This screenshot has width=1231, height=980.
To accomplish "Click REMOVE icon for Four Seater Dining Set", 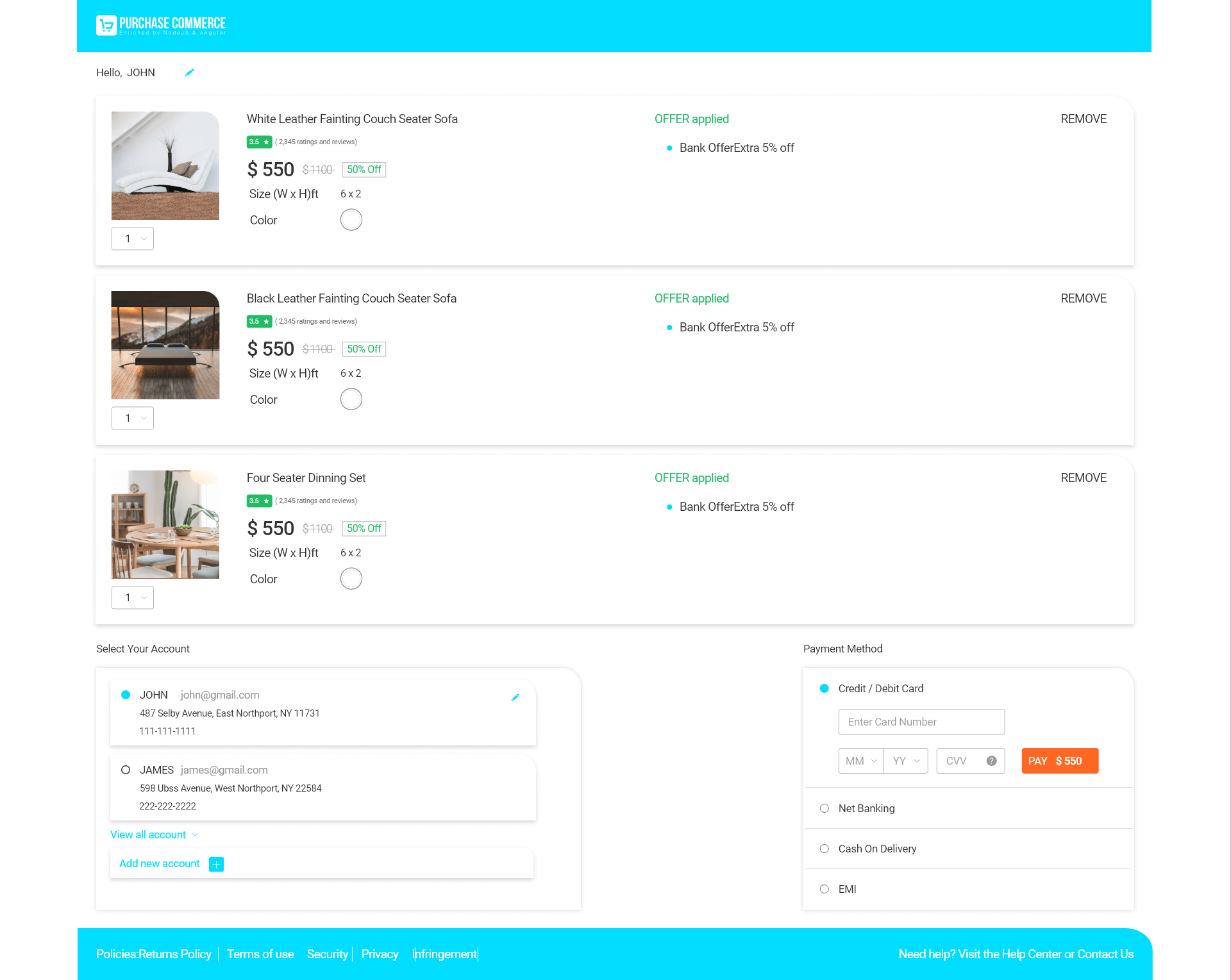I will (x=1084, y=478).
